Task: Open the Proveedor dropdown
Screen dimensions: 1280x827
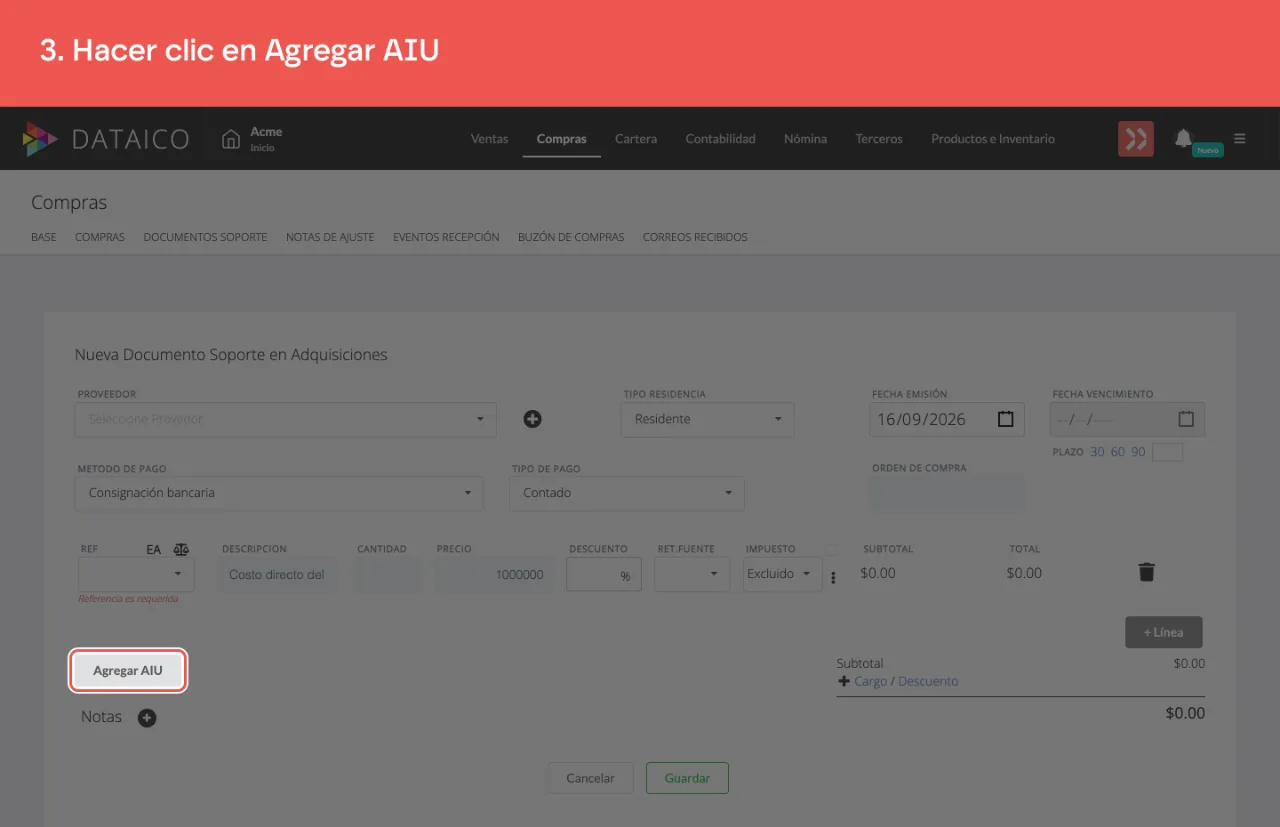Action: click(x=286, y=419)
